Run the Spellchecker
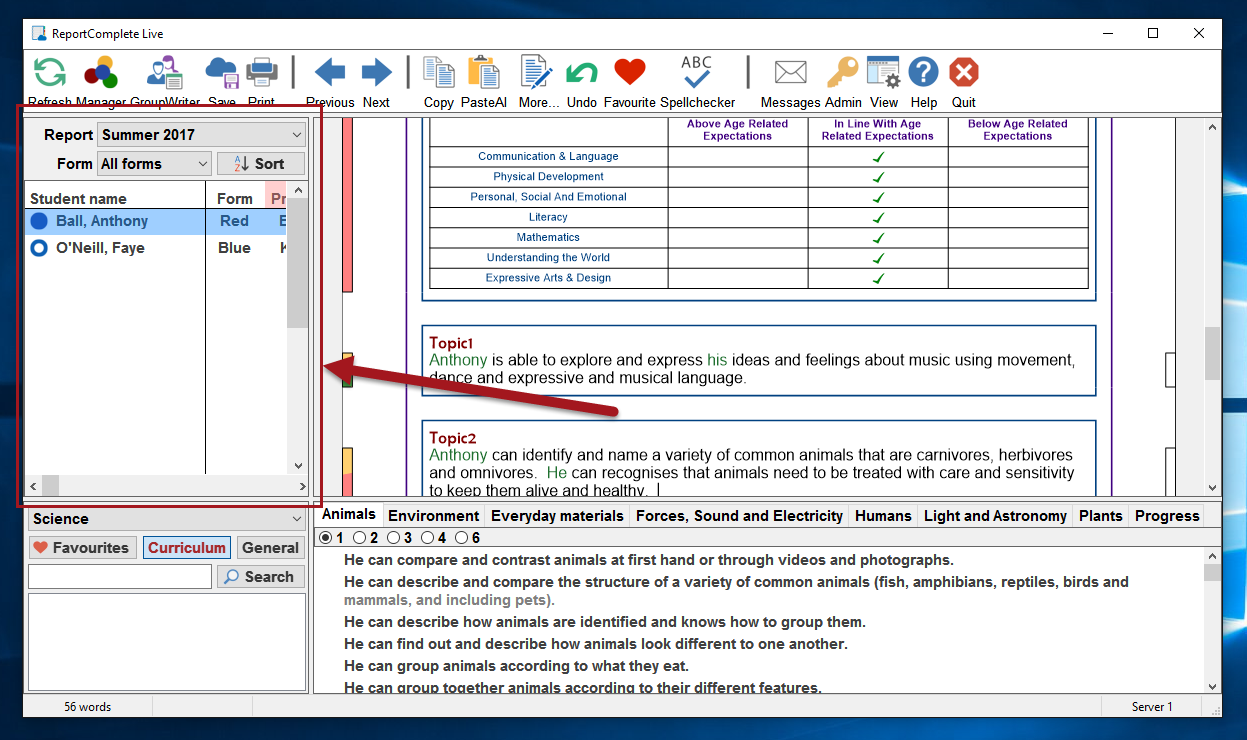Image resolution: width=1247 pixels, height=740 pixels. point(696,72)
